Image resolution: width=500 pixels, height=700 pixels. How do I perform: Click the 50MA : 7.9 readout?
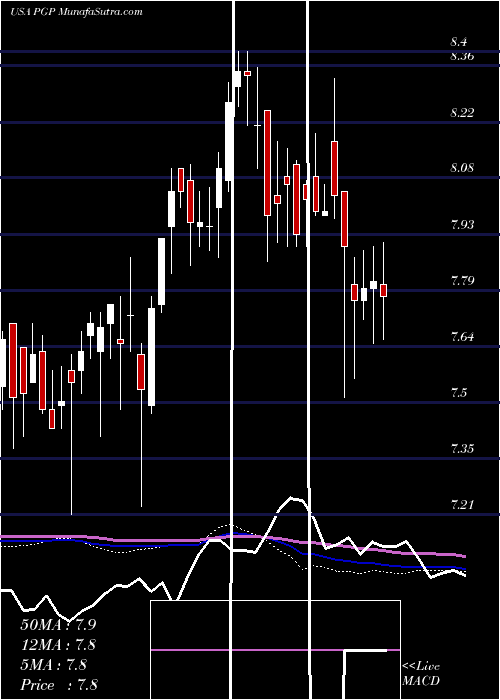coord(58,625)
